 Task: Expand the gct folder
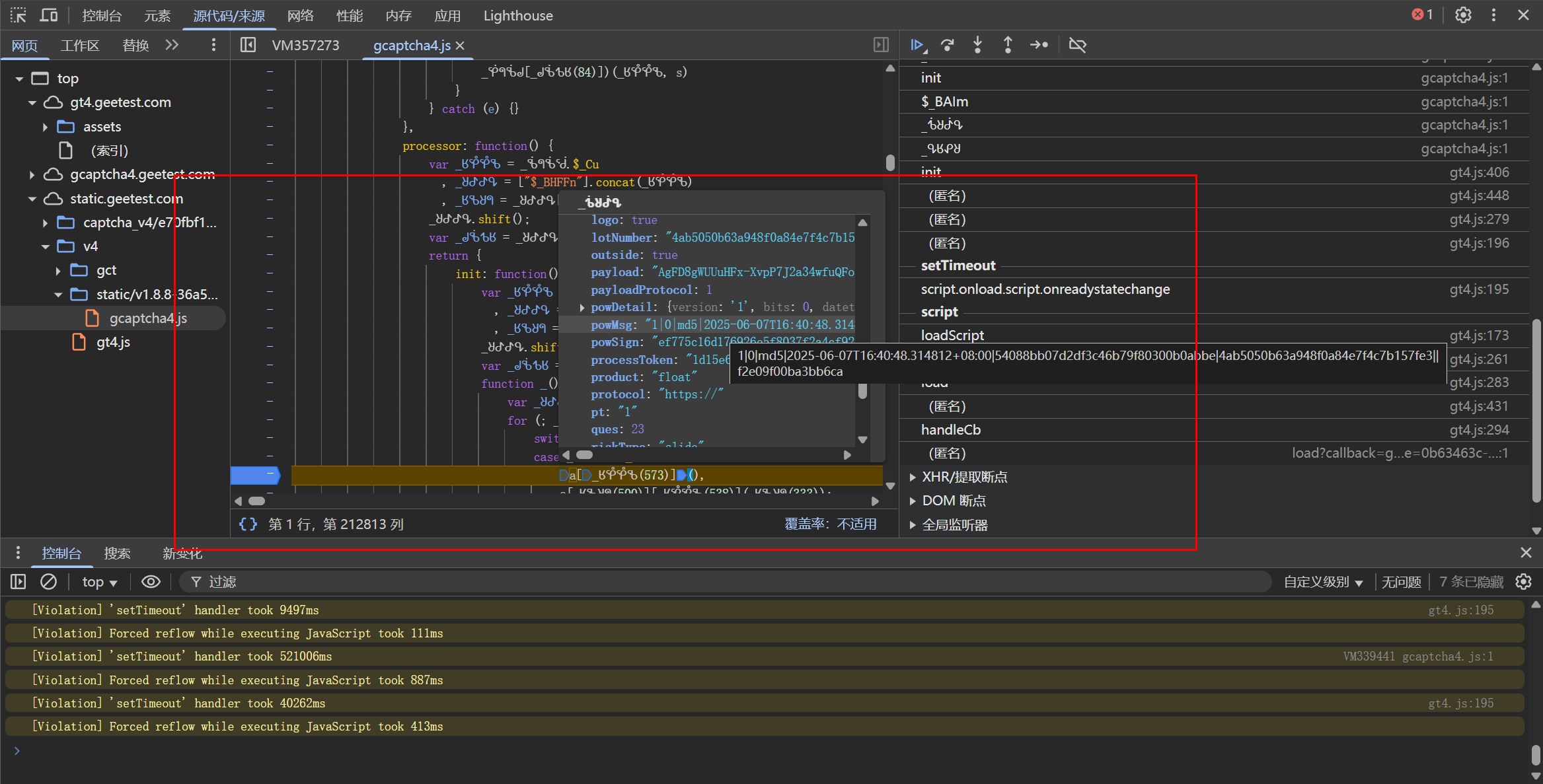(58, 271)
